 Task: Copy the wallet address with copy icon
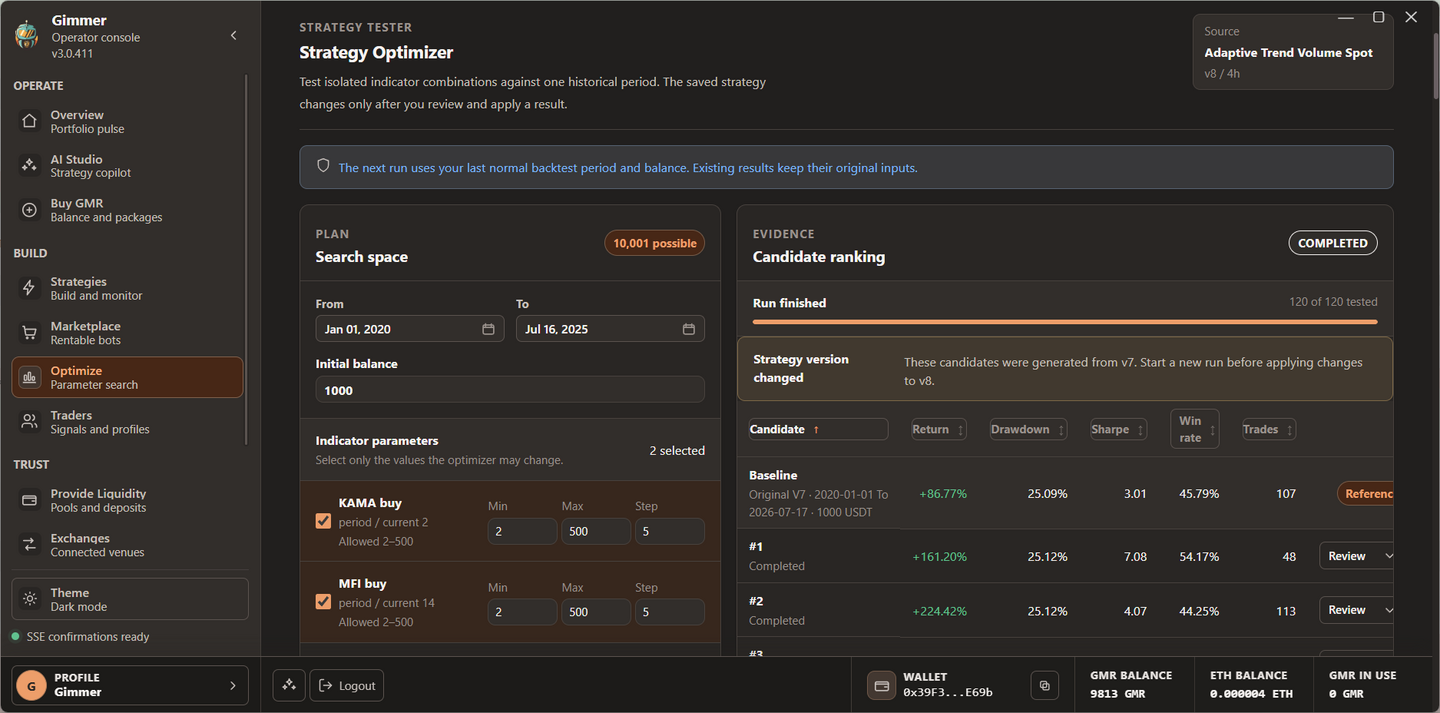(x=1044, y=685)
